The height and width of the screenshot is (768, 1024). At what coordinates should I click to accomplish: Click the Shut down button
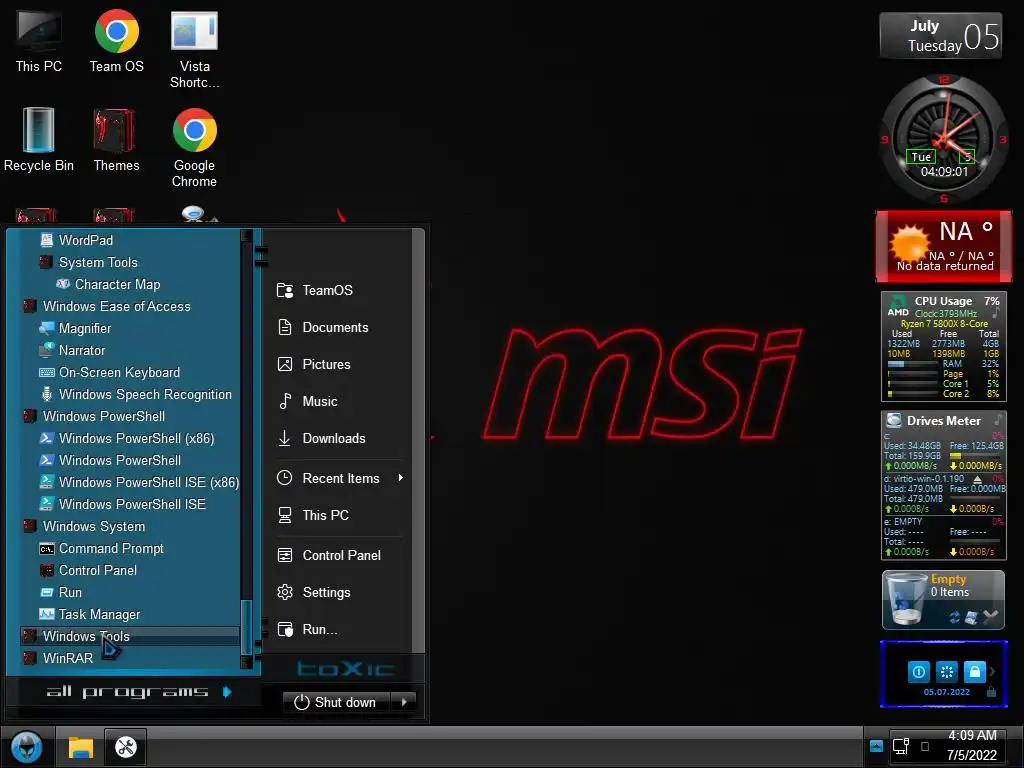336,703
